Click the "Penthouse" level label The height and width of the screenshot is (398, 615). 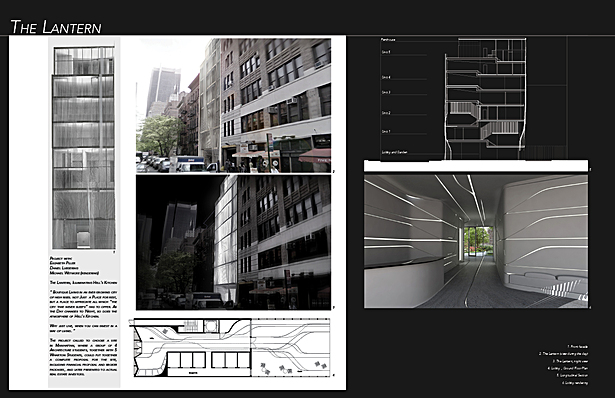point(388,40)
